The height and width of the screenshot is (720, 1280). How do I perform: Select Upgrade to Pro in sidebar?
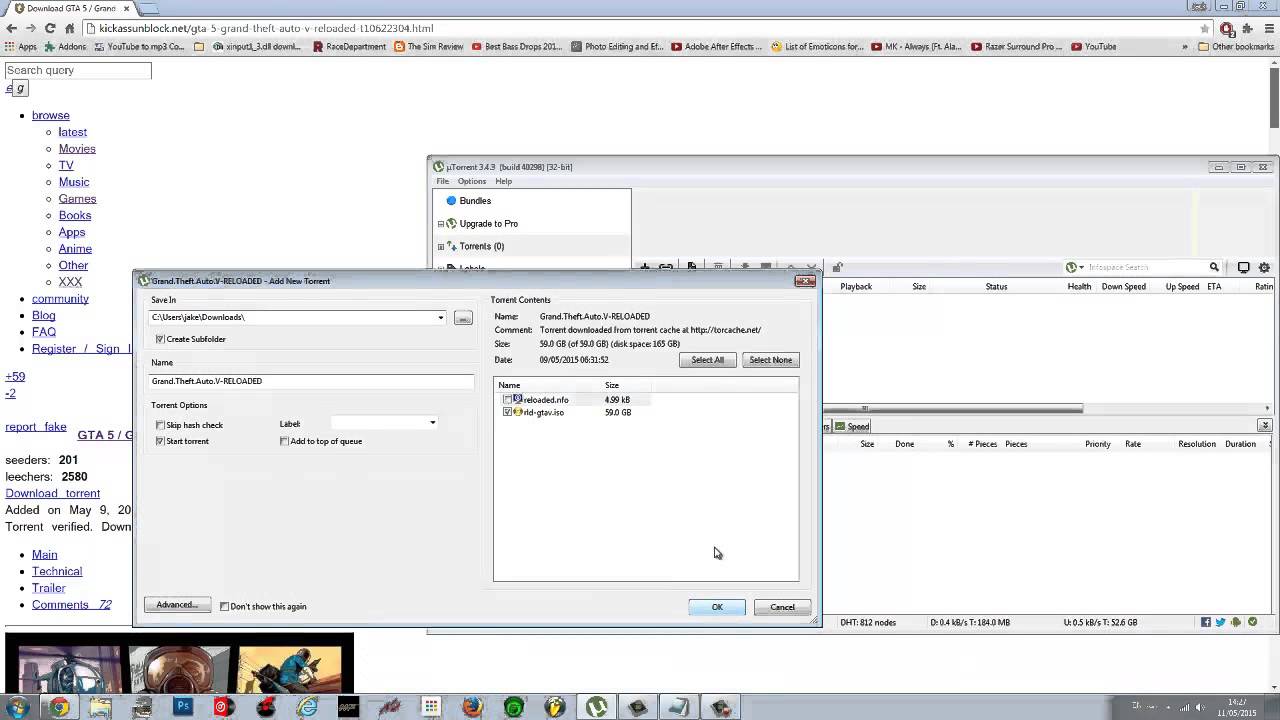pos(488,224)
